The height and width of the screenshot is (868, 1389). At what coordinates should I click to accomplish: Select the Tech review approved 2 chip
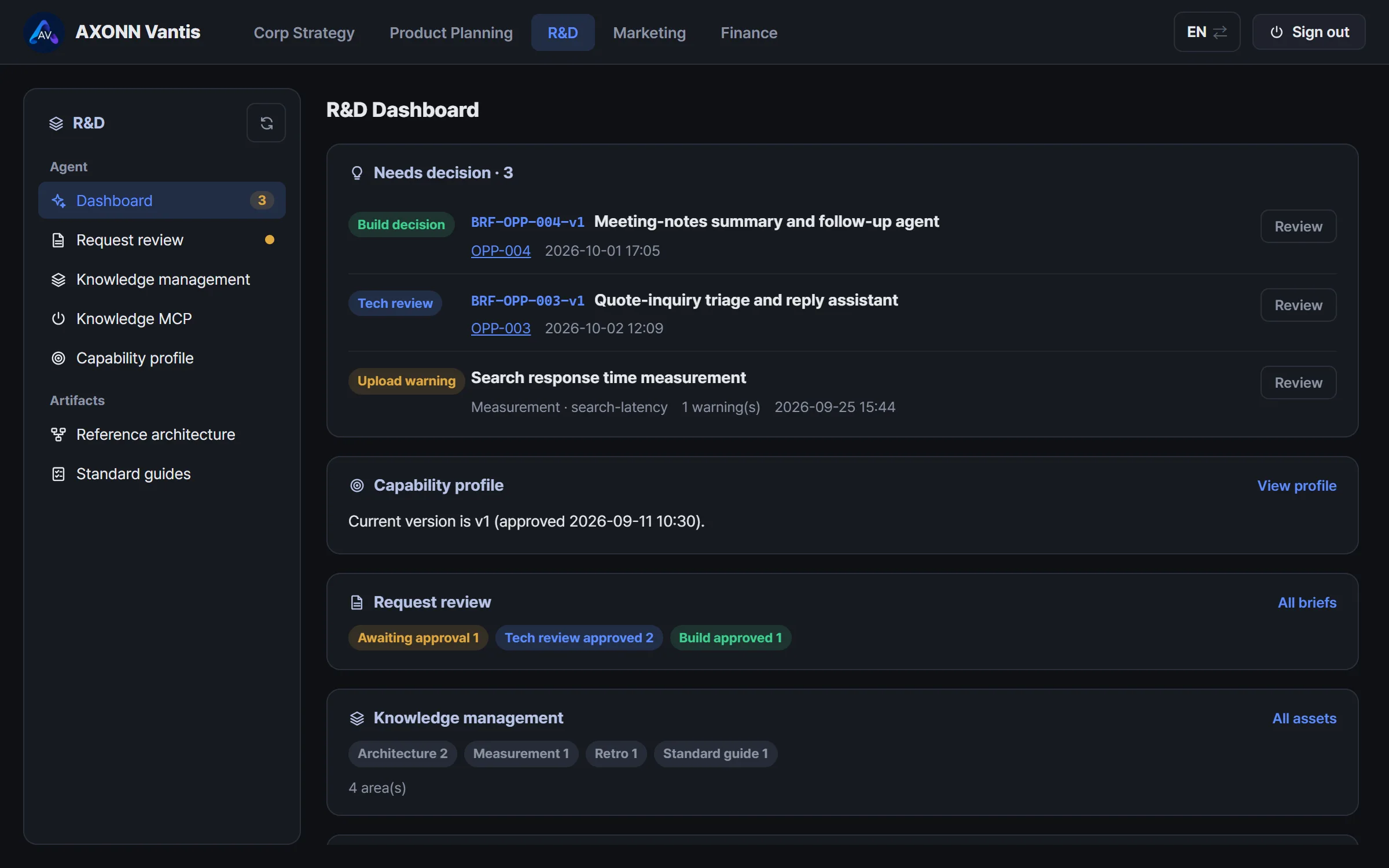click(x=579, y=638)
